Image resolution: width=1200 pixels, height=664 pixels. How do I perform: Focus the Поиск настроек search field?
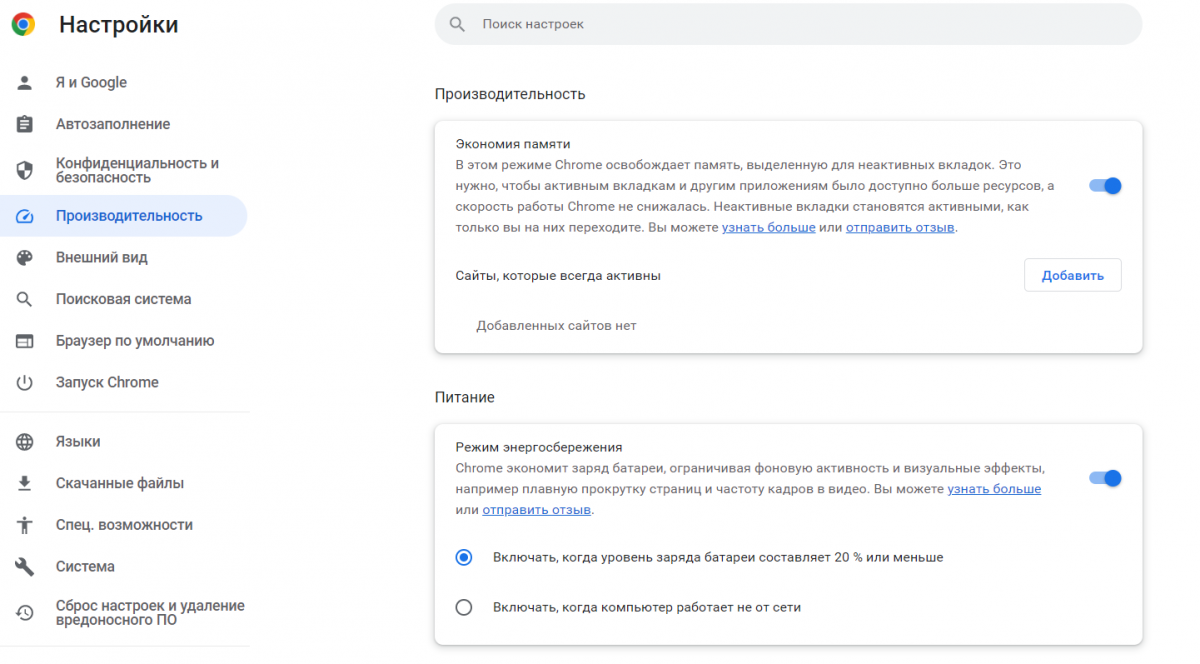788,24
